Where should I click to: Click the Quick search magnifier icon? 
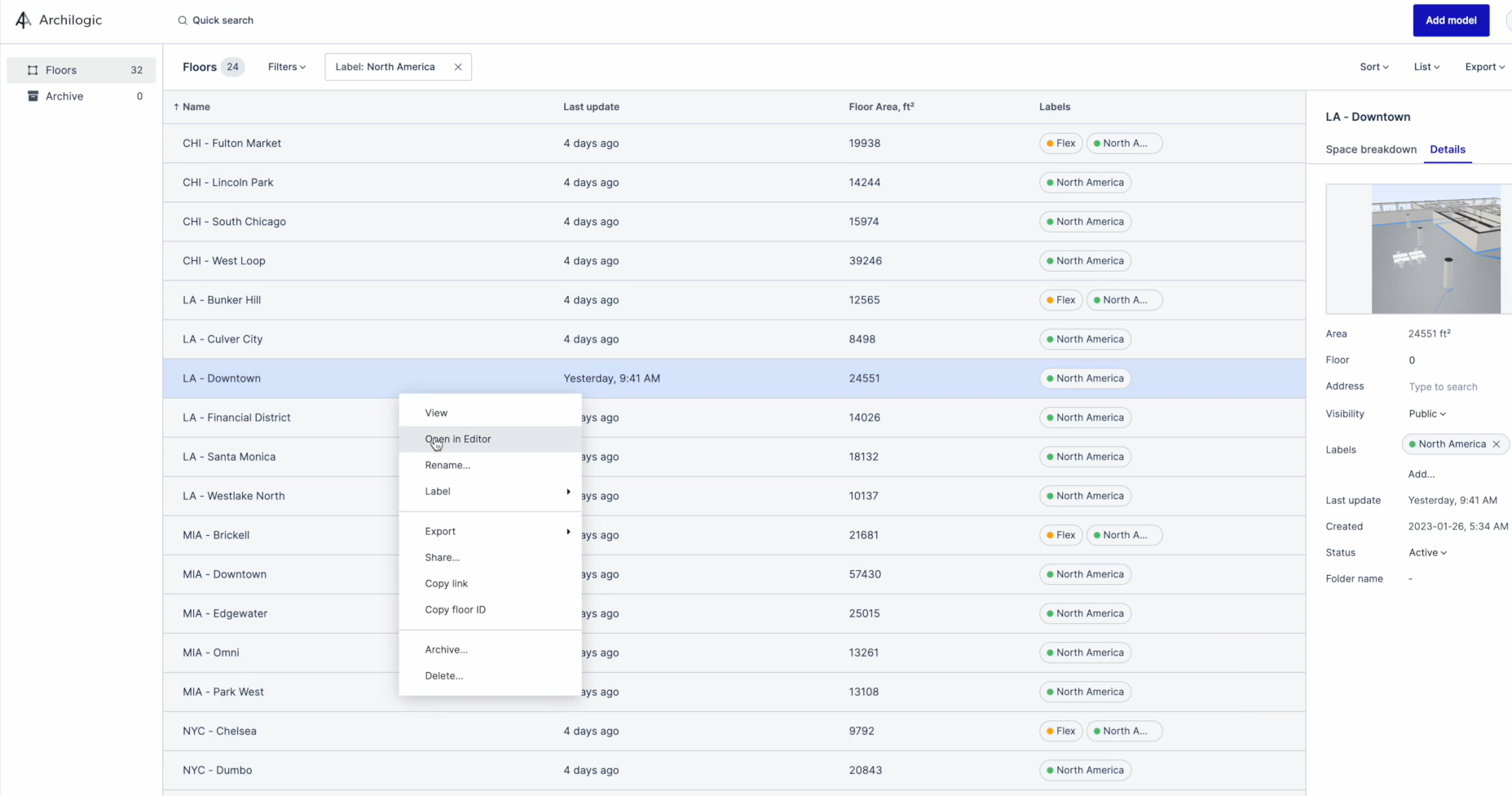pyautogui.click(x=183, y=20)
